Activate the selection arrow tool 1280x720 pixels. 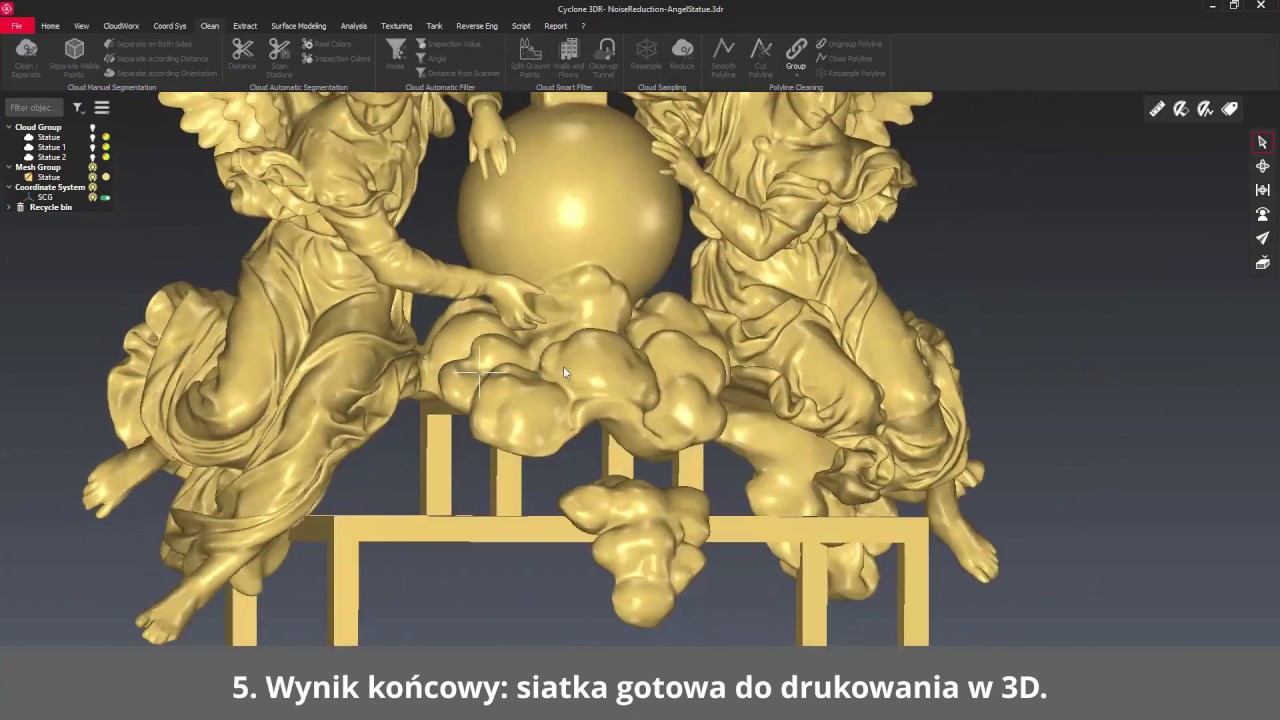[x=1262, y=142]
